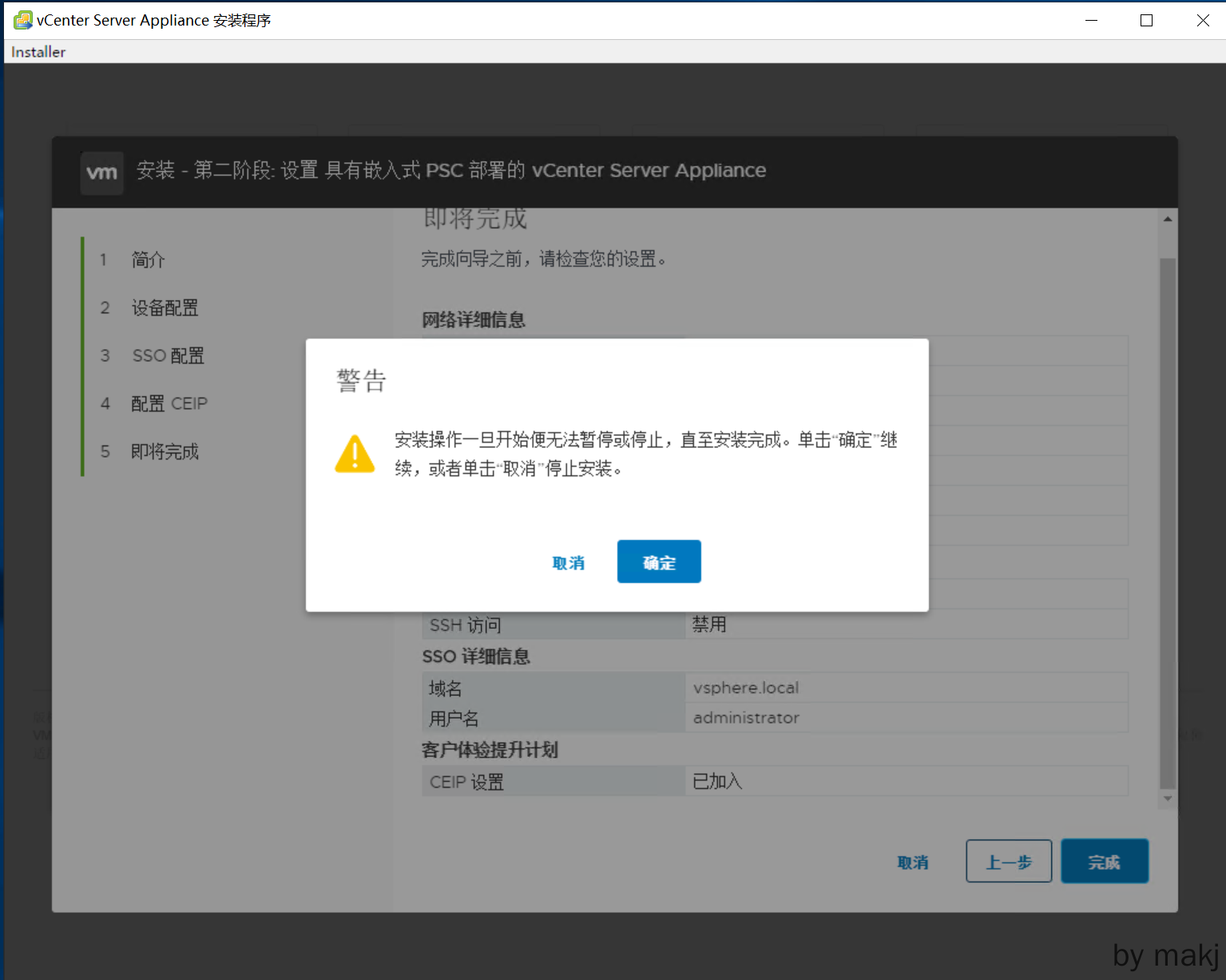
Task: Click the VMware 'vm' logo in wizard header
Action: [x=101, y=173]
